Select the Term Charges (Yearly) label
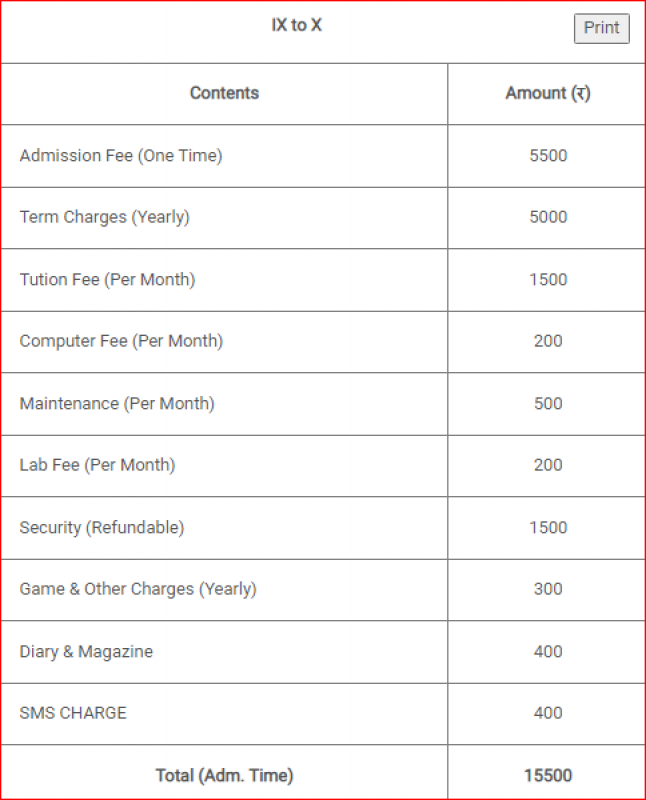This screenshot has height=800, width=646. pyautogui.click(x=104, y=217)
